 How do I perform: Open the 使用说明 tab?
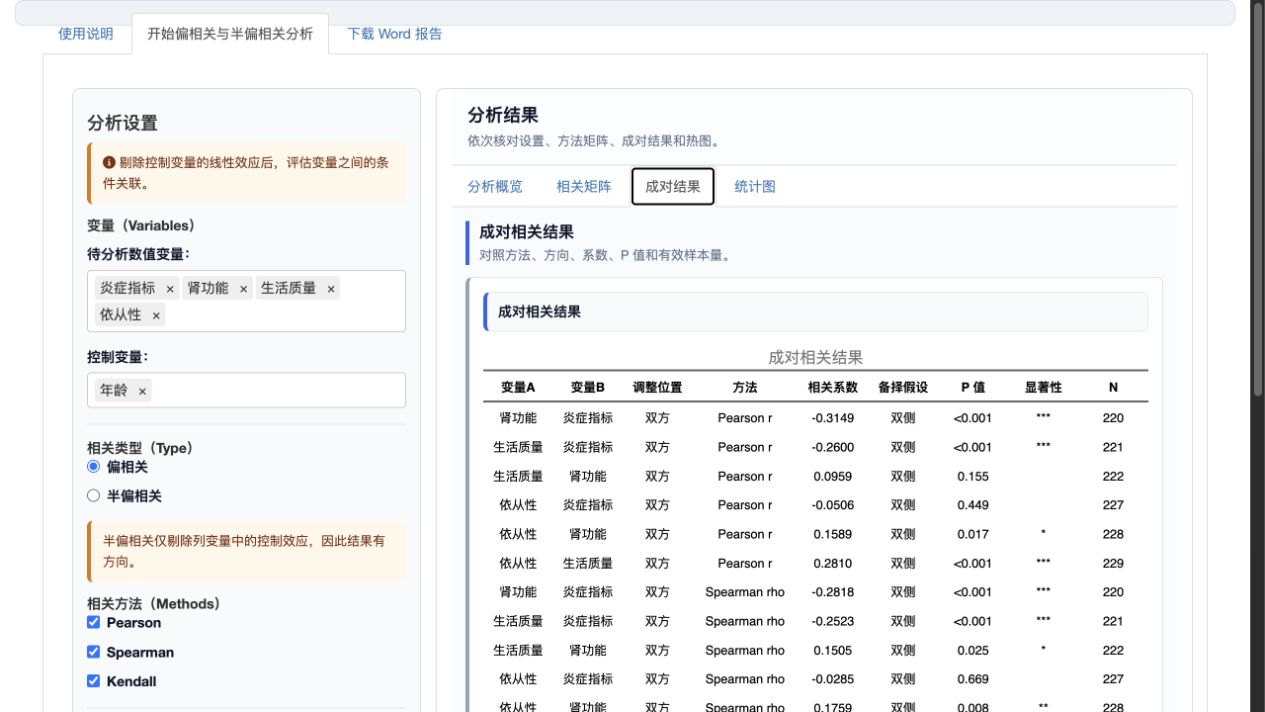point(86,34)
